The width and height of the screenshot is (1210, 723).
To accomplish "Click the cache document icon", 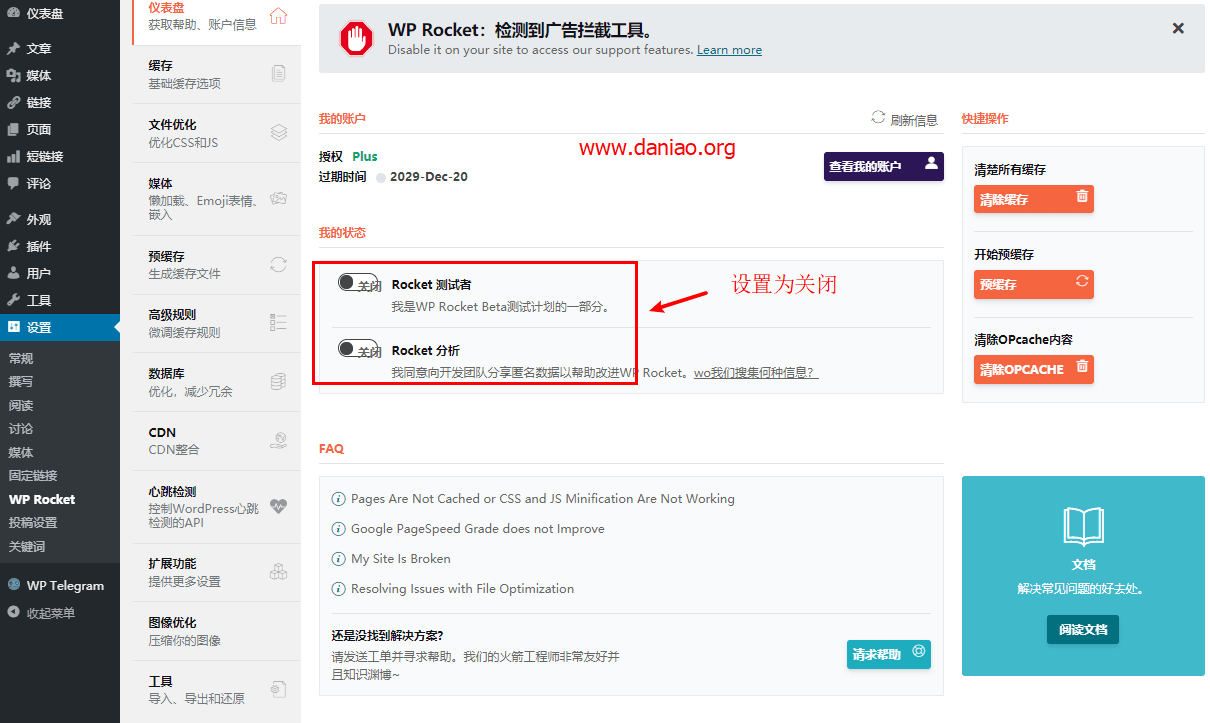I will (x=279, y=73).
